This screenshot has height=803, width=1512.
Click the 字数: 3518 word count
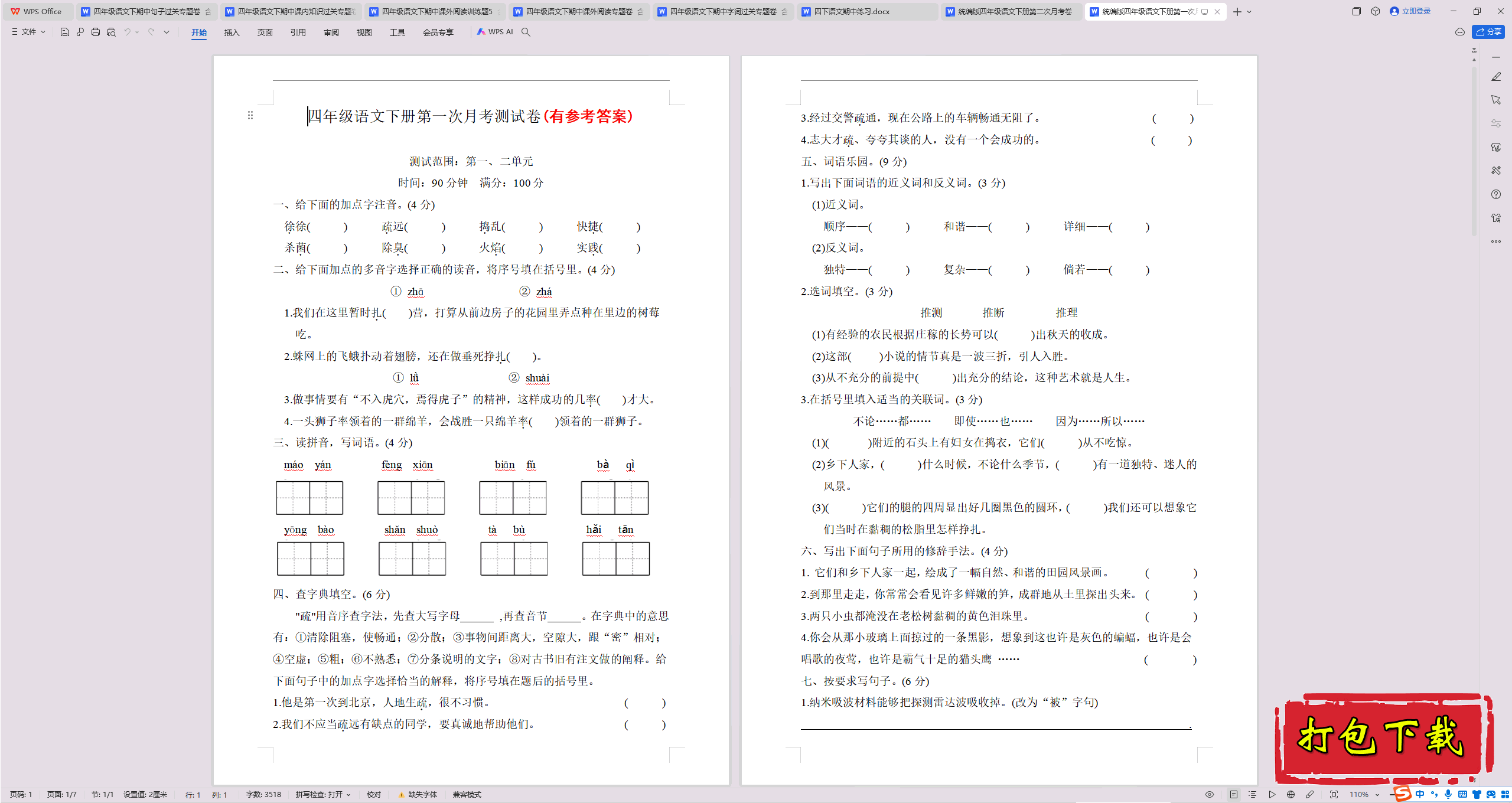[263, 795]
